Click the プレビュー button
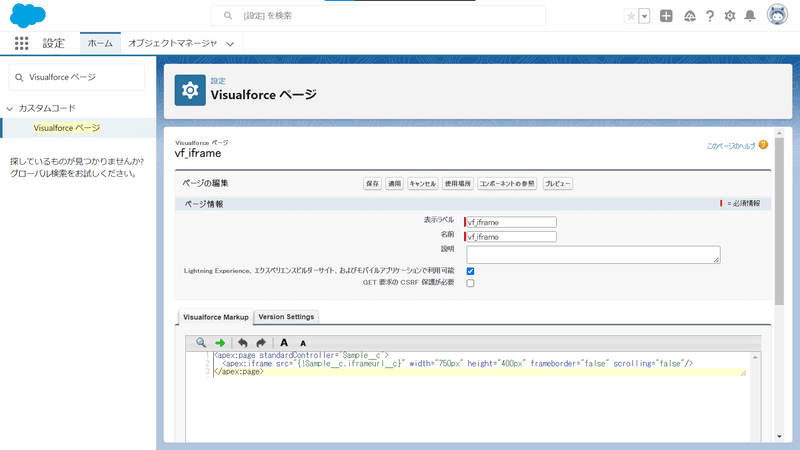This screenshot has height=450, width=800. click(x=557, y=184)
